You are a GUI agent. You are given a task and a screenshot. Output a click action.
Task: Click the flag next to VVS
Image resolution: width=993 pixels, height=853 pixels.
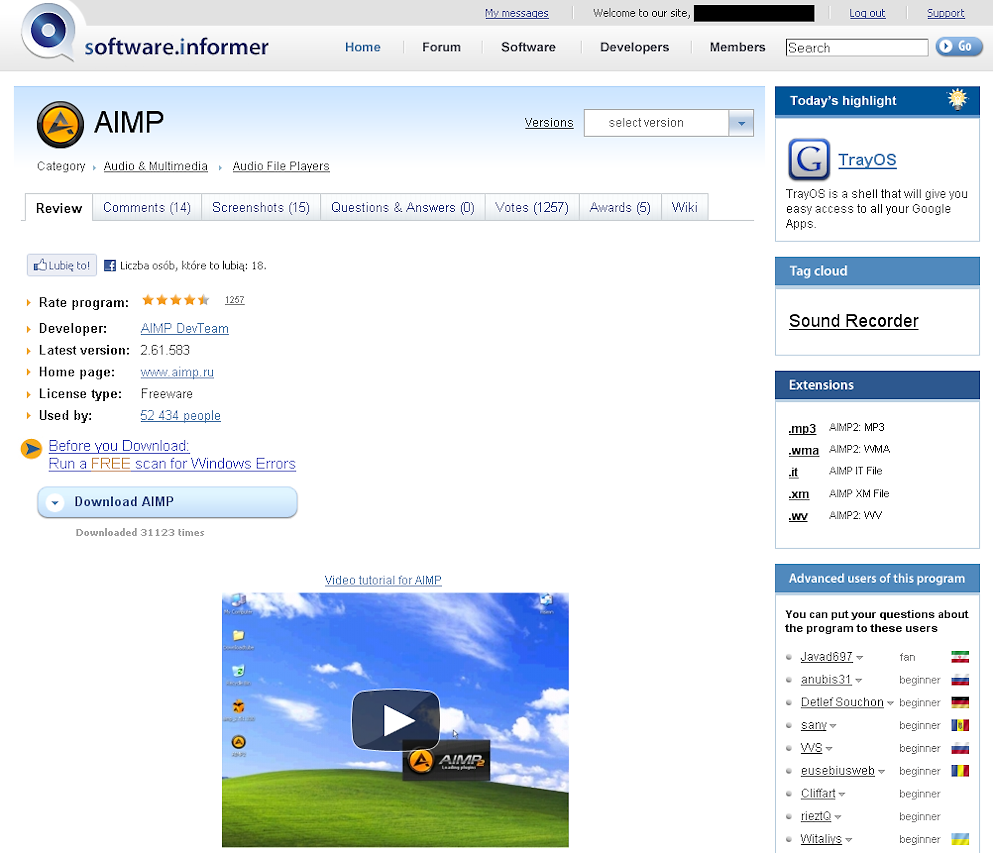click(x=960, y=748)
